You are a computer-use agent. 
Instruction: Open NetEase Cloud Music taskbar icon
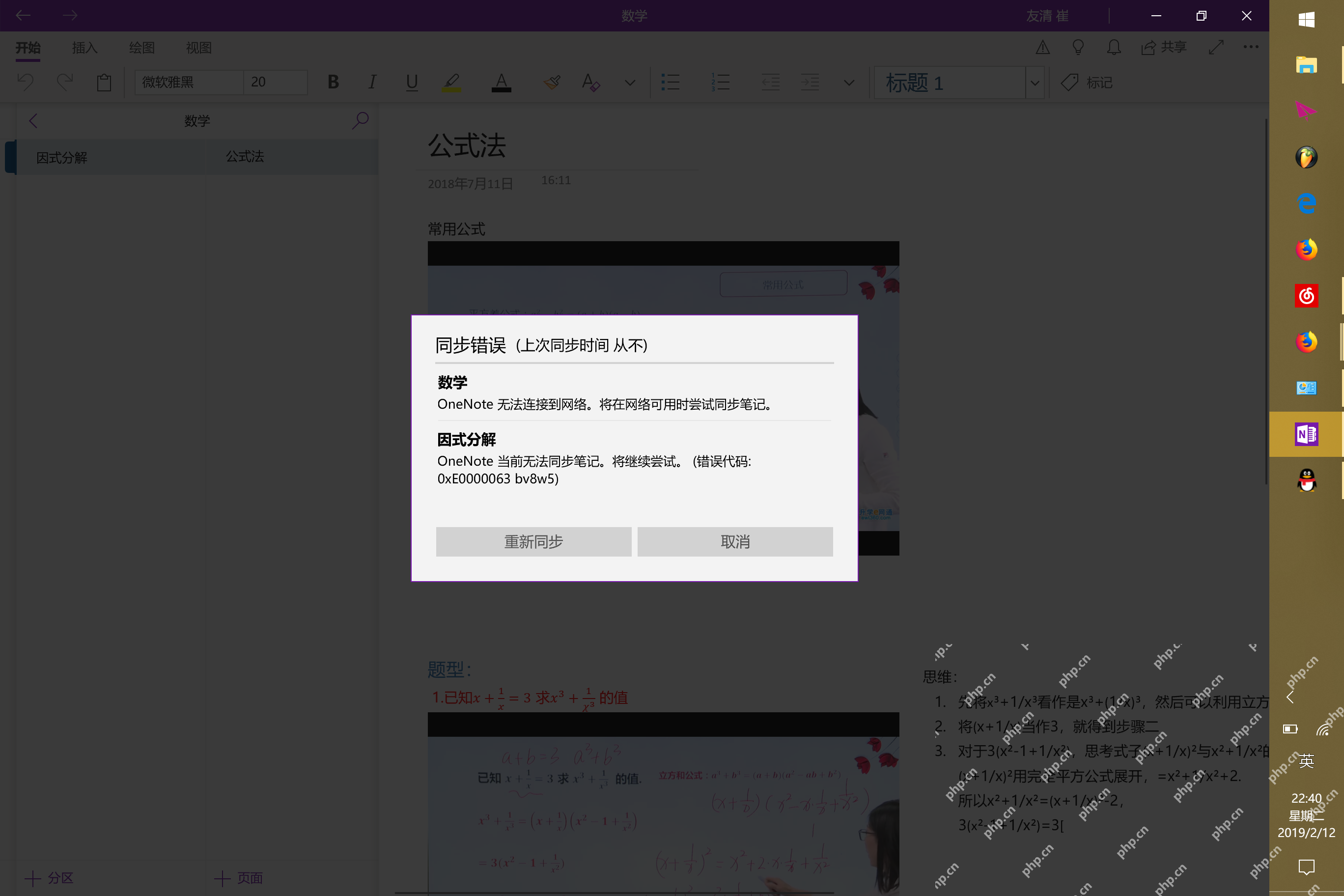pos(1306,296)
